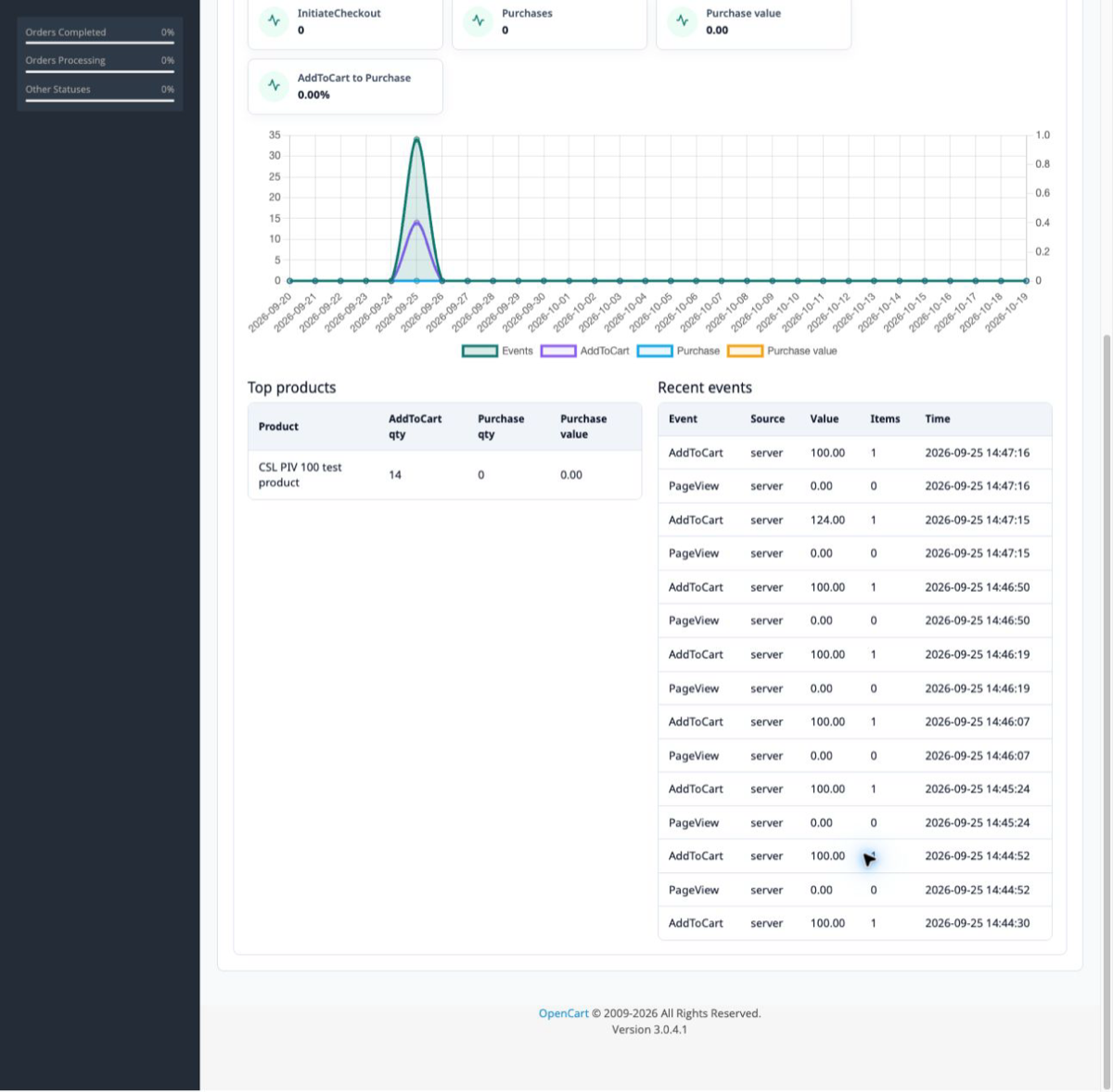
Task: Click the Product column header
Action: pos(278,427)
